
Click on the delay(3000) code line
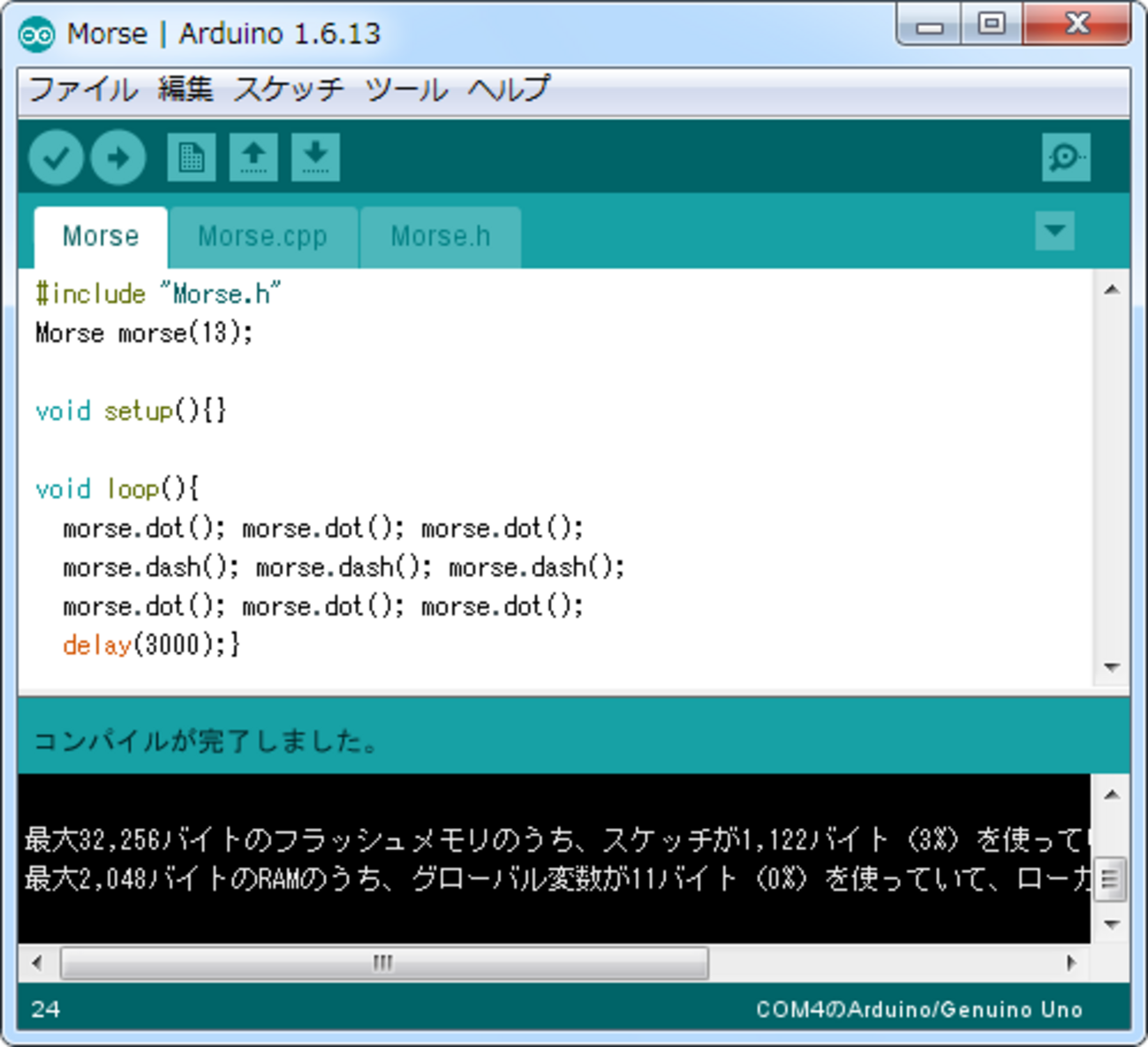pos(150,645)
